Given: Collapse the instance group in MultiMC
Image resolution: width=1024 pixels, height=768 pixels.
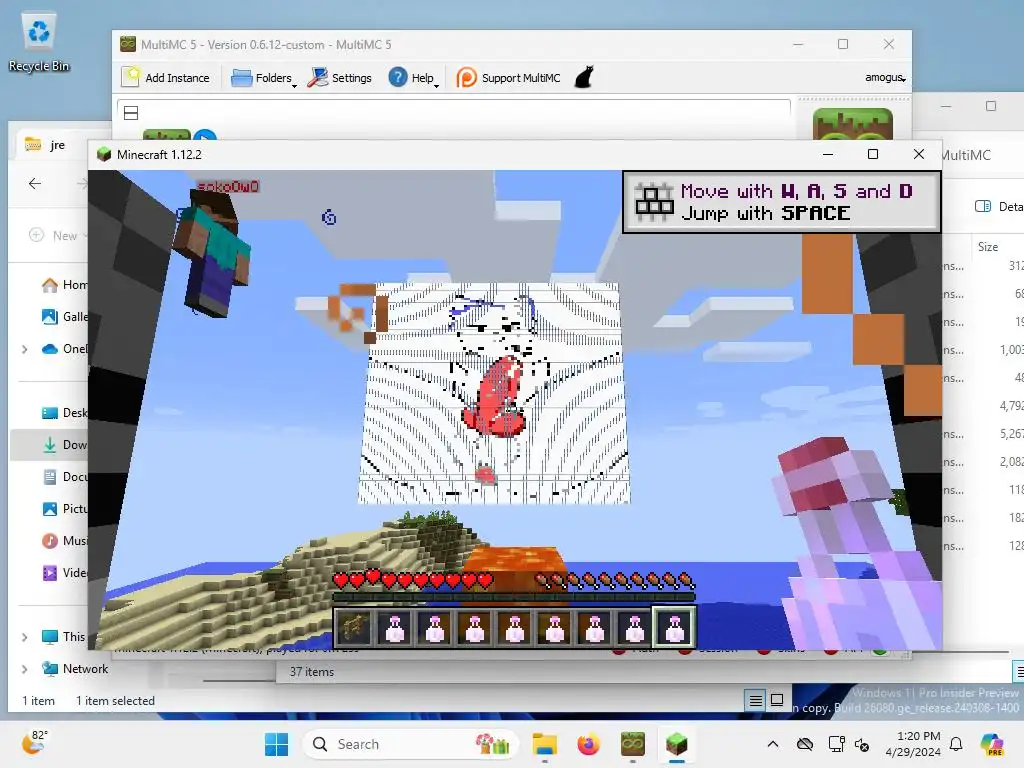Looking at the screenshot, I should coord(131,113).
